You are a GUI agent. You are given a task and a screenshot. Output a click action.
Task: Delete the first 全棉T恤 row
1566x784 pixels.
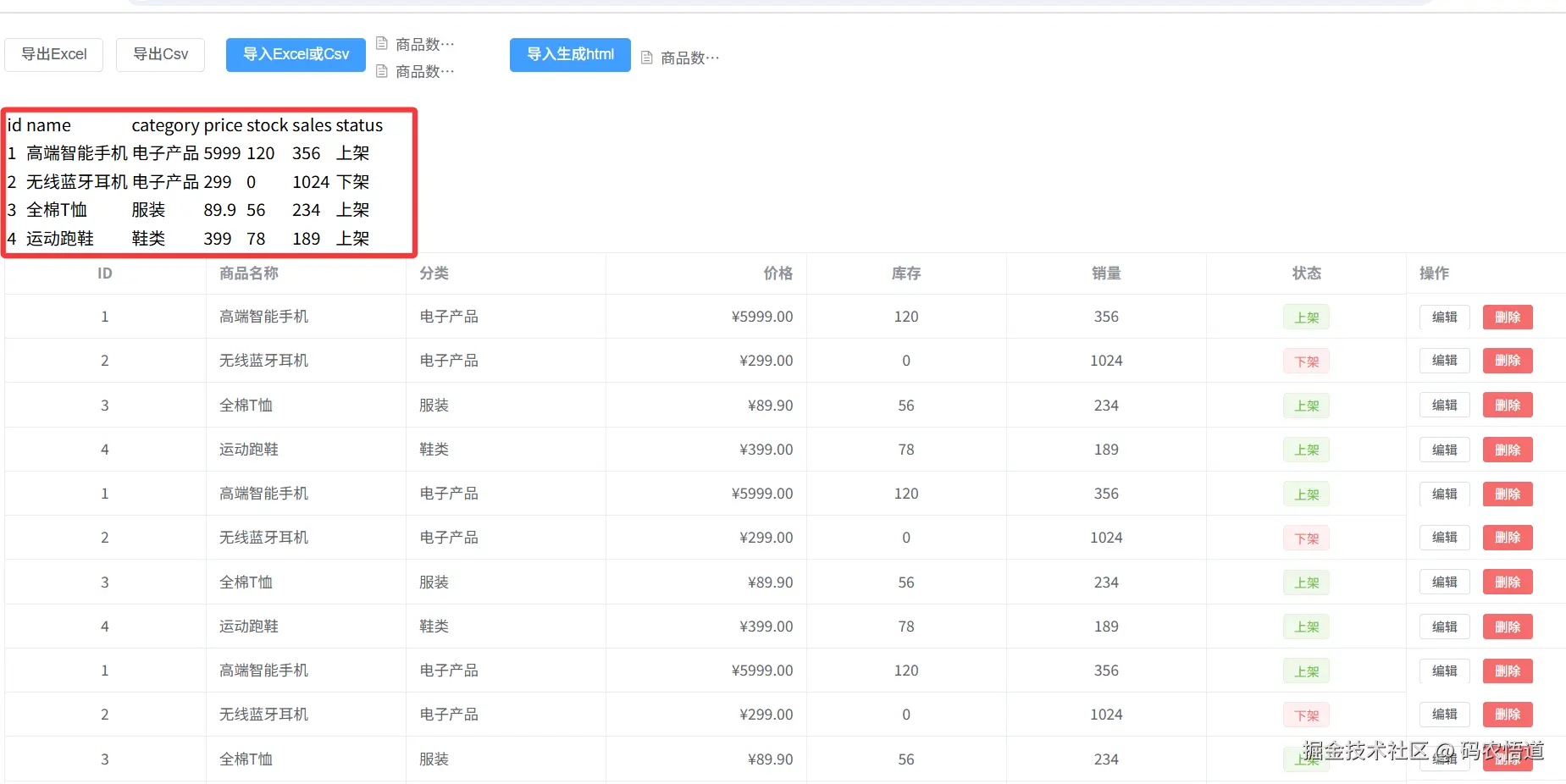1508,405
